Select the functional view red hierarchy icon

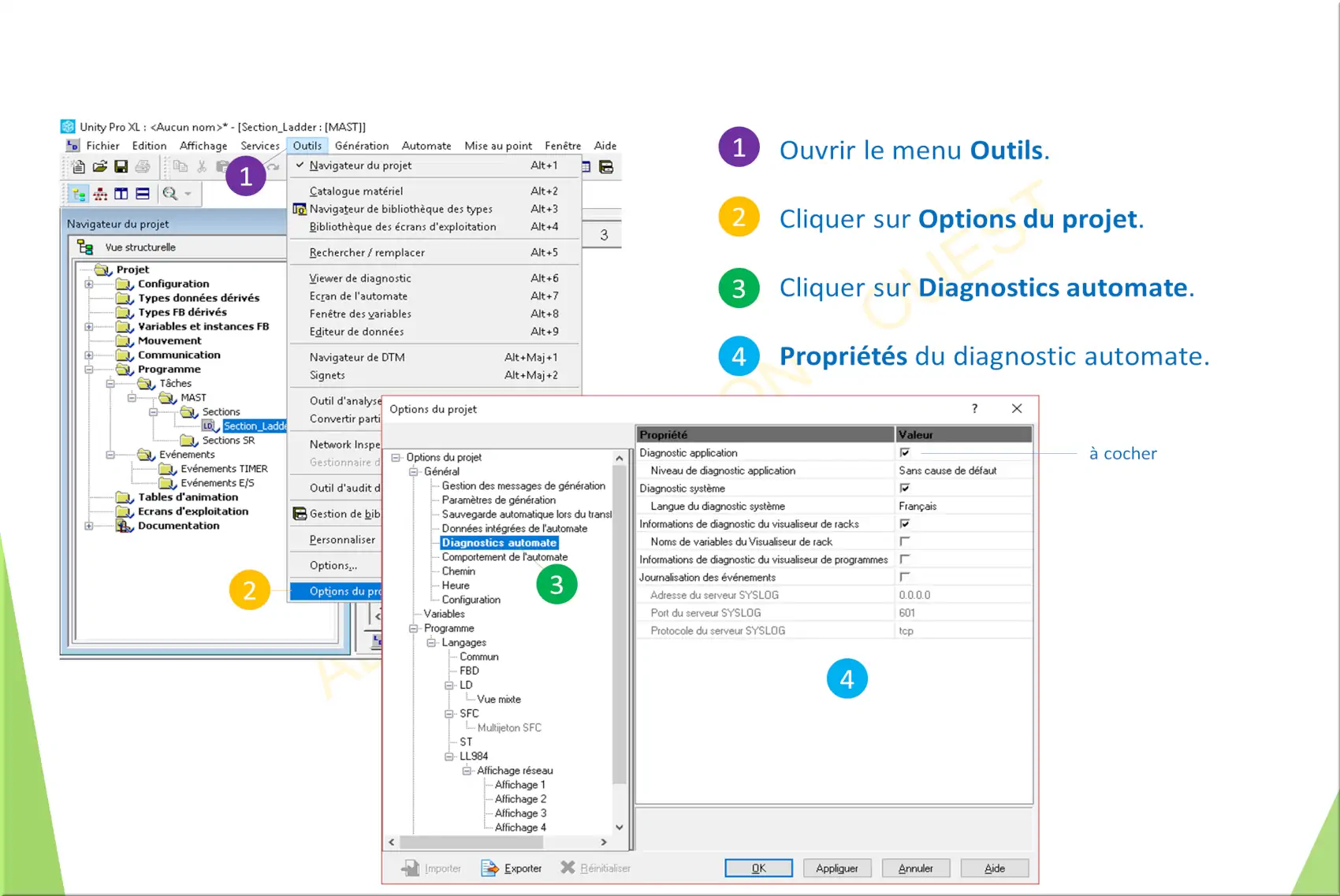100,194
